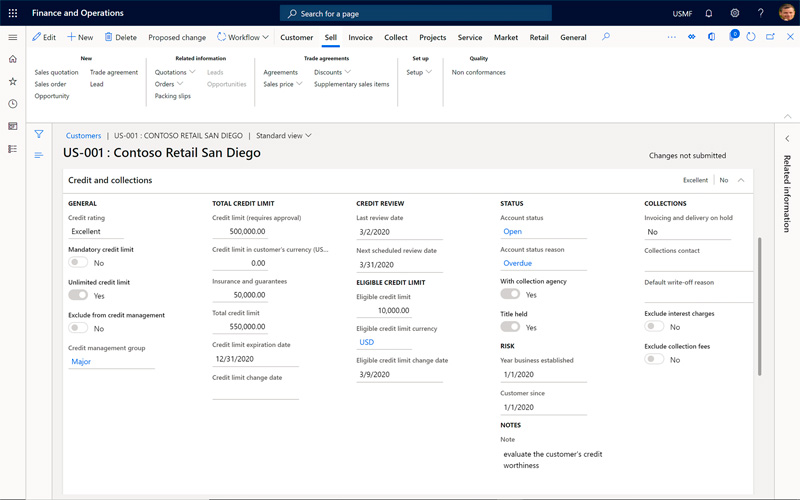Click the Edit pencil button
Viewport: 800px width, 500px height.
coord(44,37)
